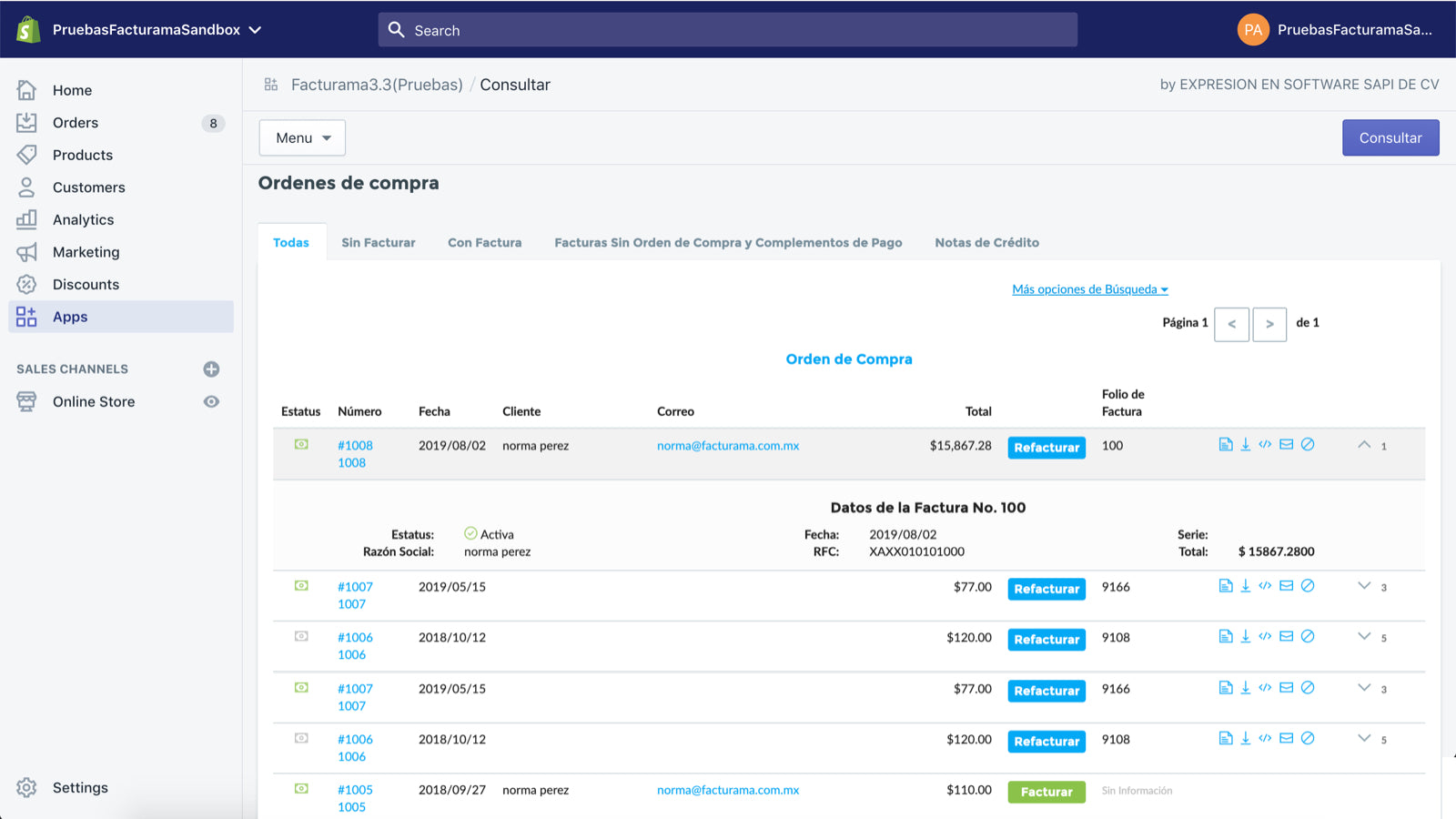Switch to the Con Factura tab
Viewport: 1456px width, 819px height.
point(484,242)
